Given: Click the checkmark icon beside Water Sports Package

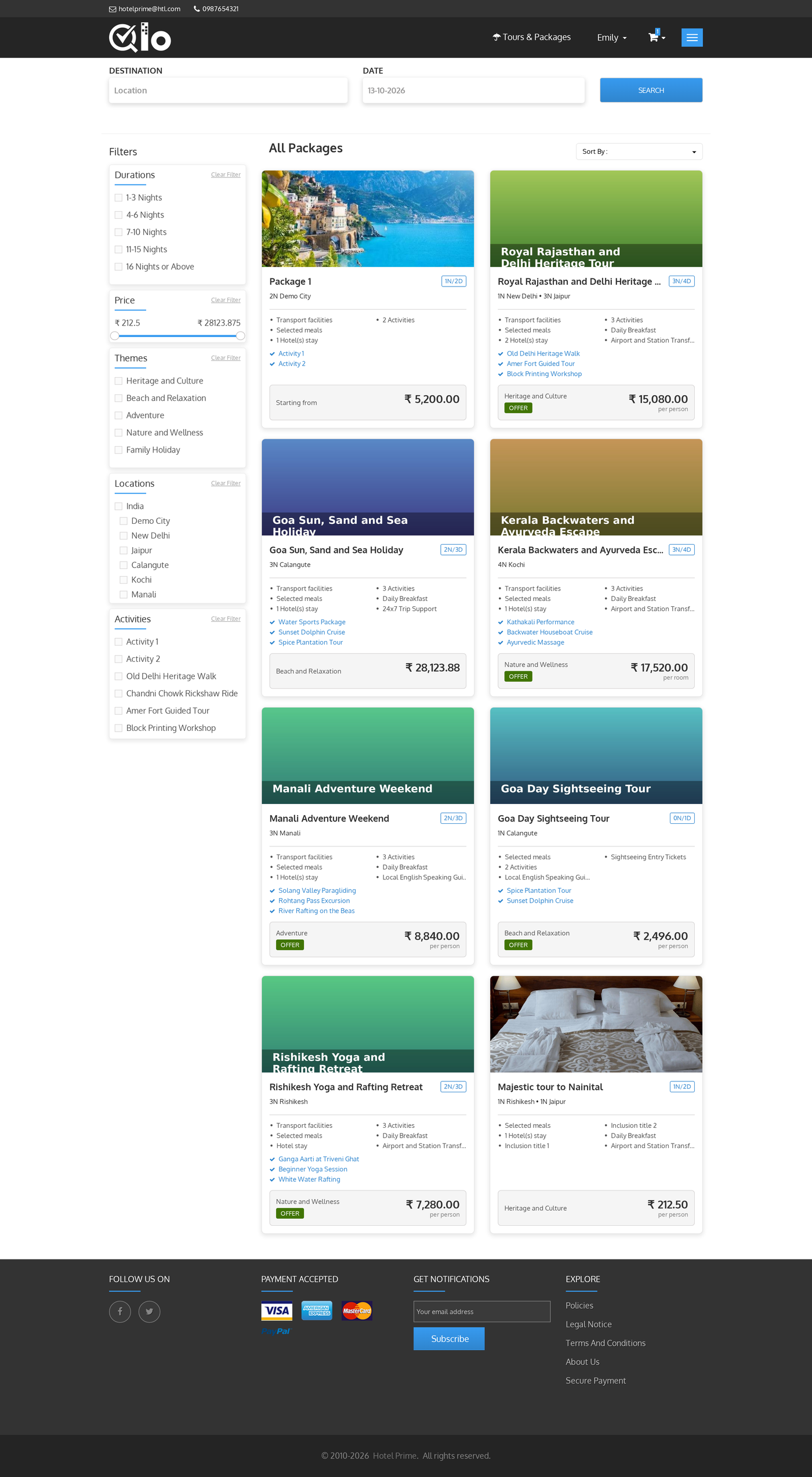Looking at the screenshot, I should pyautogui.click(x=272, y=622).
